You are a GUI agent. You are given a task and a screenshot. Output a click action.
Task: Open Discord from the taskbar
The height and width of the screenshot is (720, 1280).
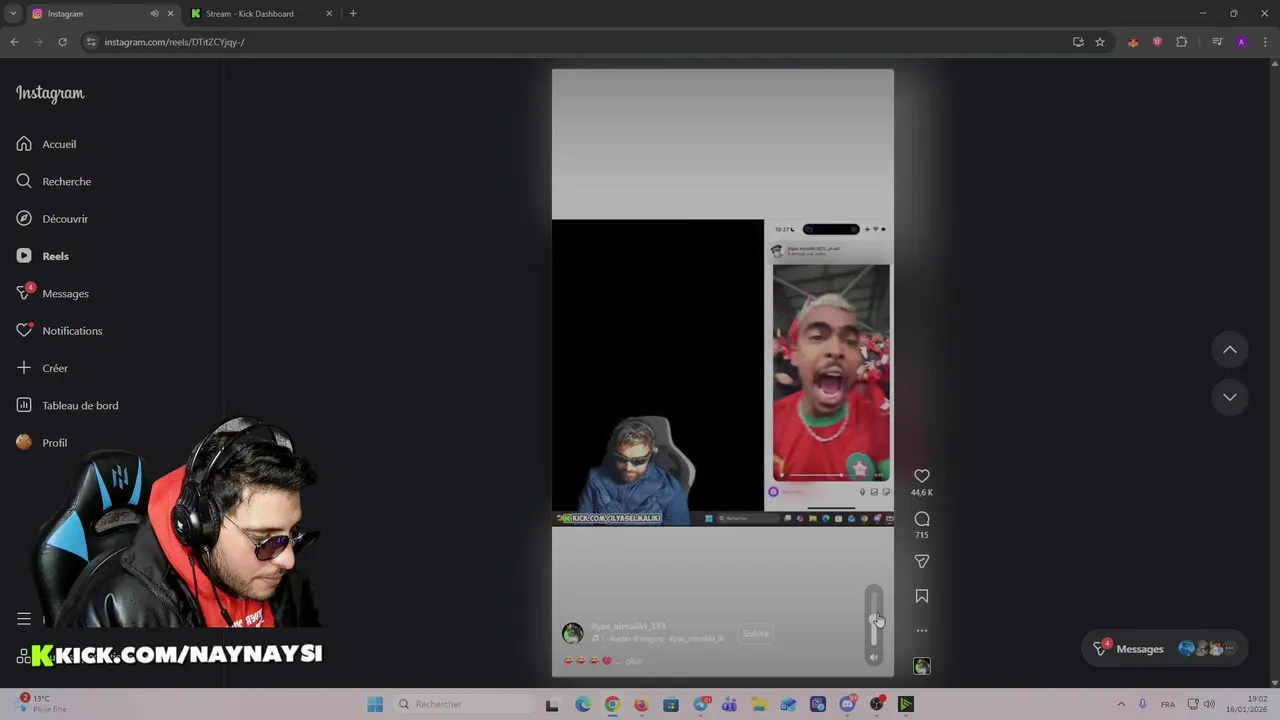click(848, 704)
